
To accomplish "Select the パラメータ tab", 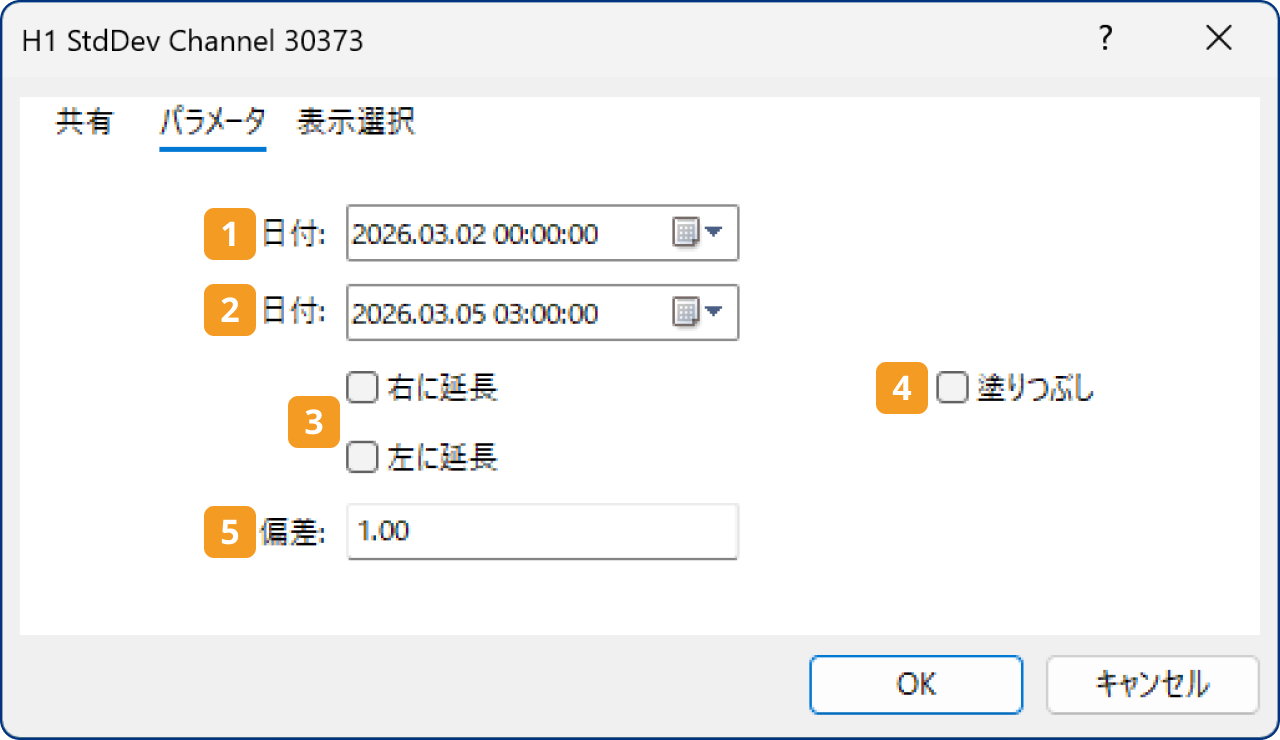I will click(x=212, y=123).
